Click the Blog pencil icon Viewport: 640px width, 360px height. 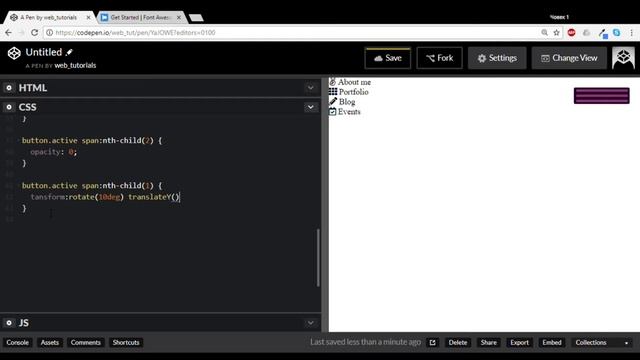click(333, 102)
